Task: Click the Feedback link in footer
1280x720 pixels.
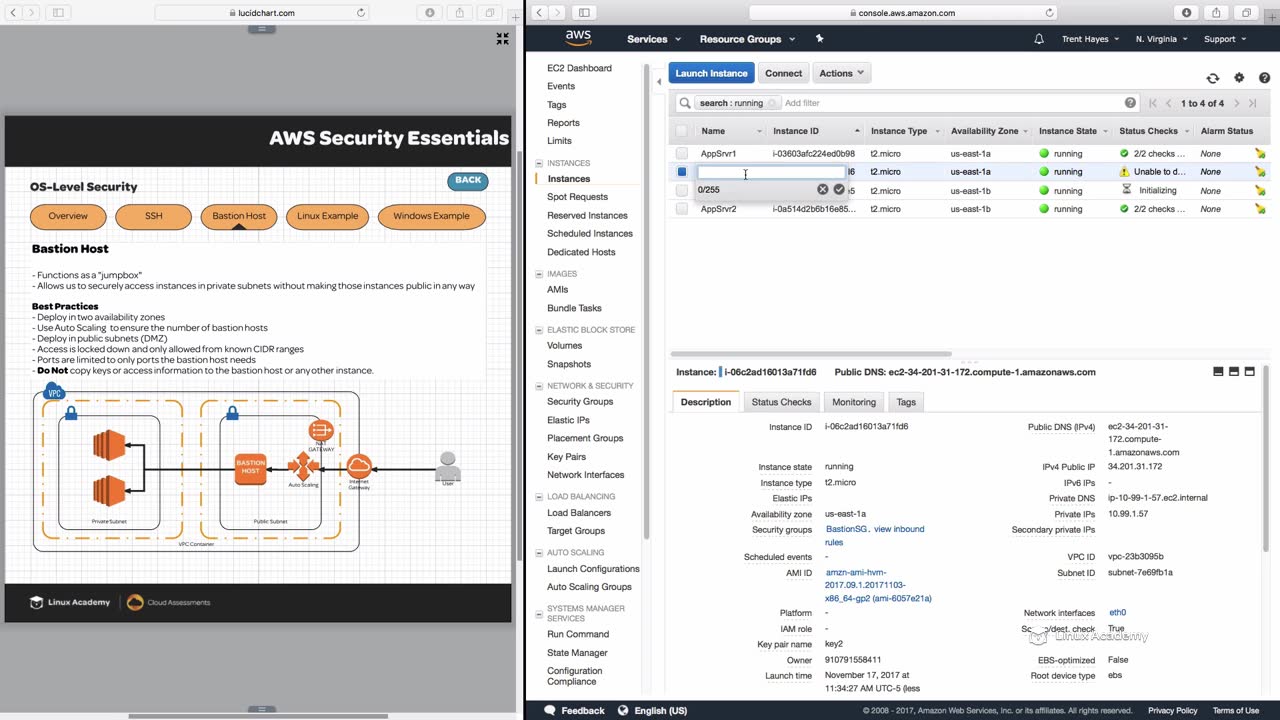Action: (574, 711)
